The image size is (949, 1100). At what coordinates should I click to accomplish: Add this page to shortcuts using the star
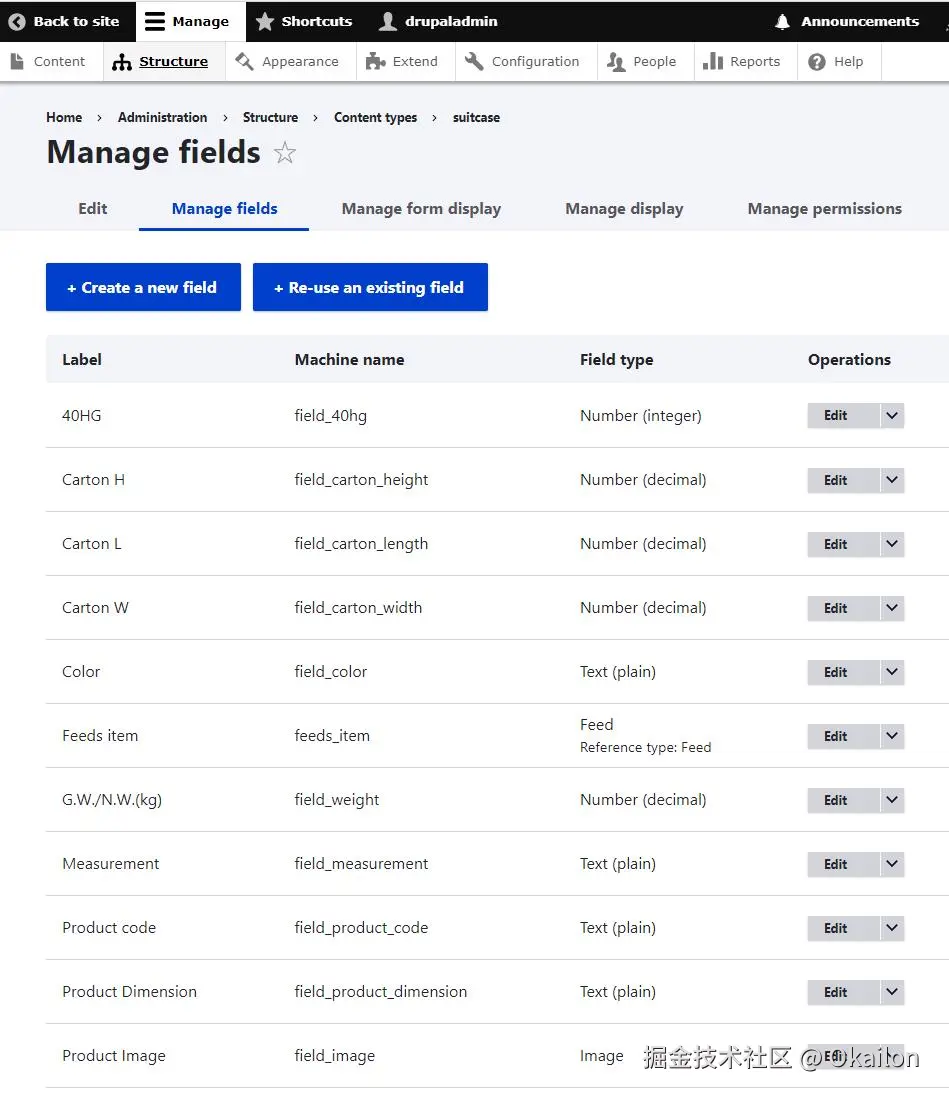tap(285, 153)
